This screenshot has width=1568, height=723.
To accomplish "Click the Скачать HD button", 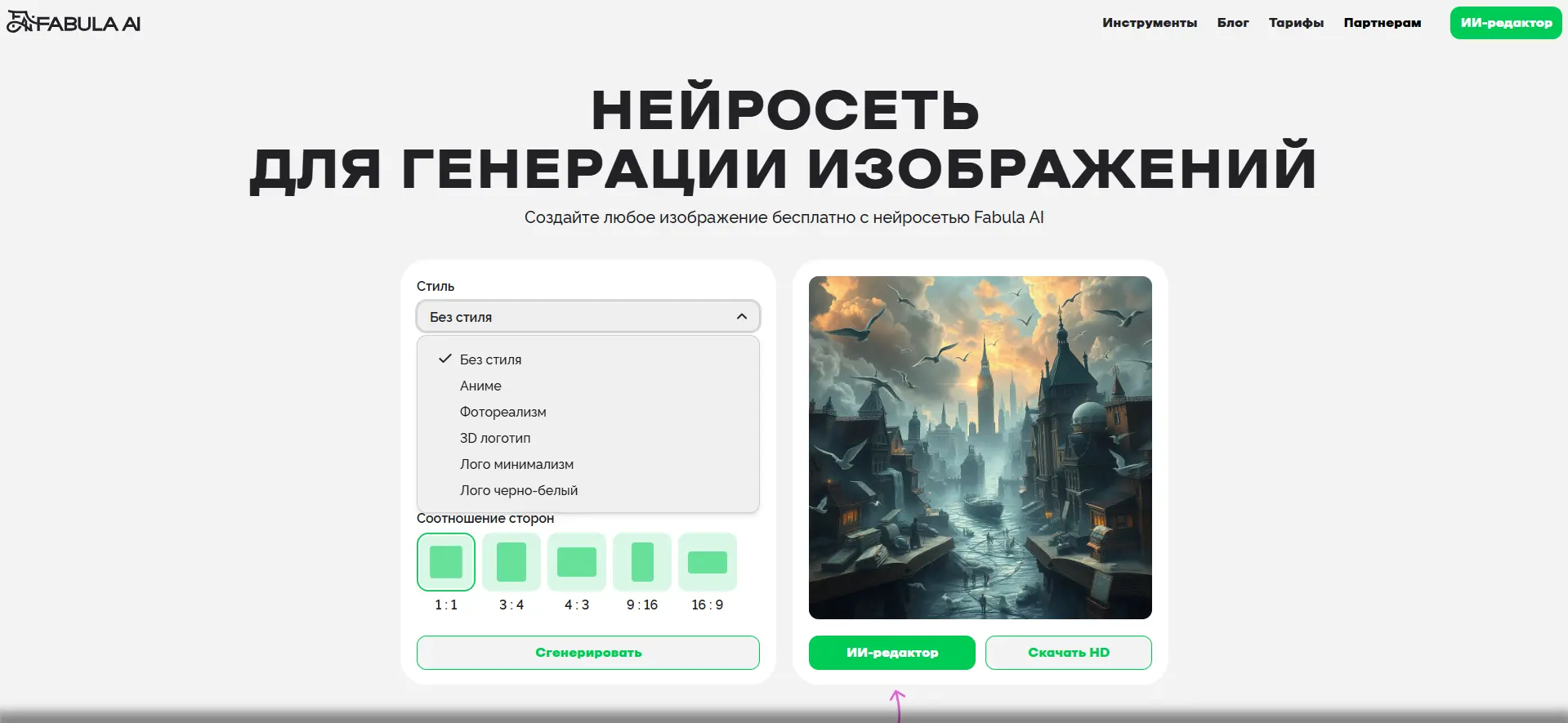I will tap(1069, 653).
